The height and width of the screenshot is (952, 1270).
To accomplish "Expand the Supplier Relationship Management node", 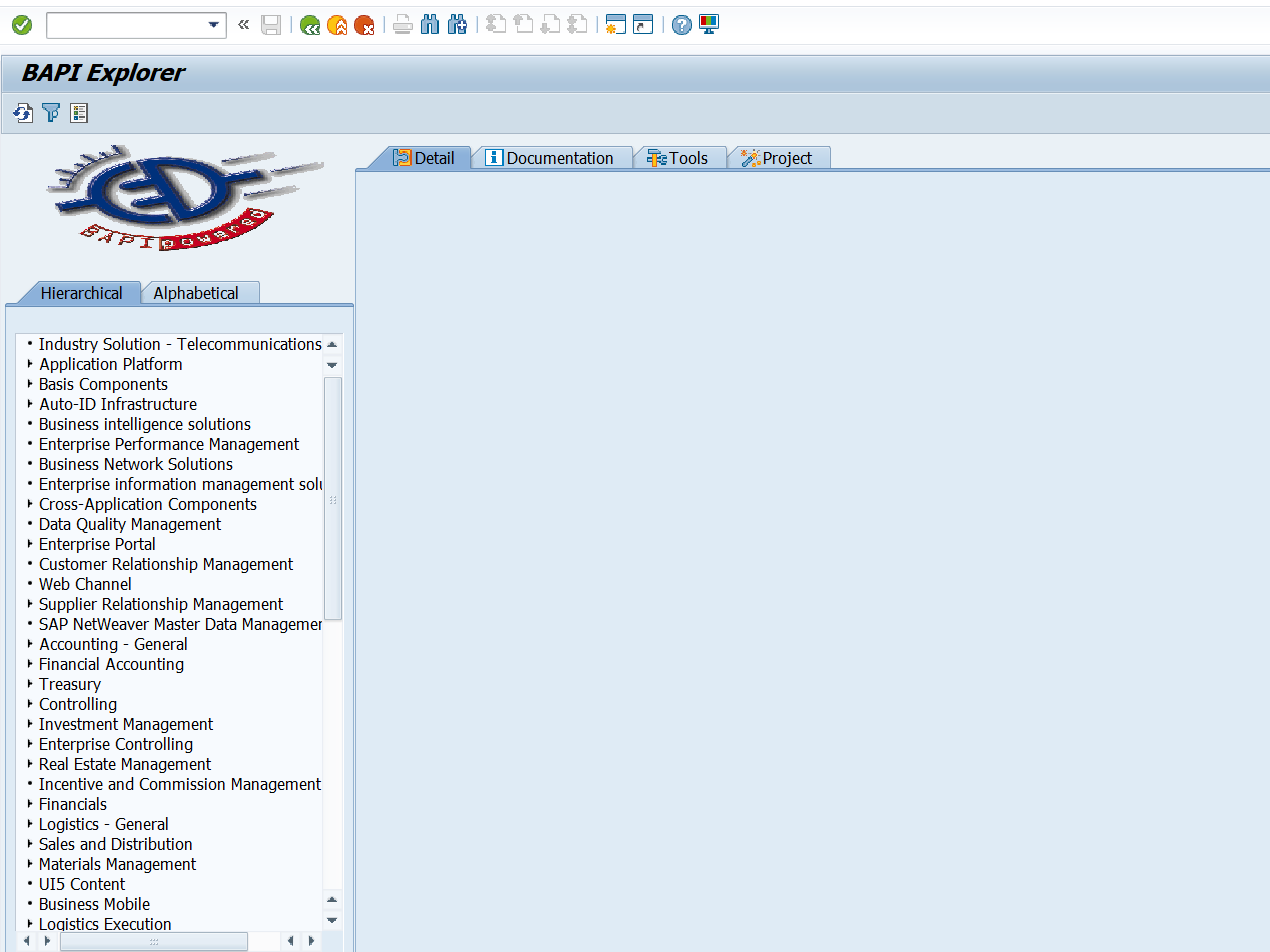I will click(30, 604).
